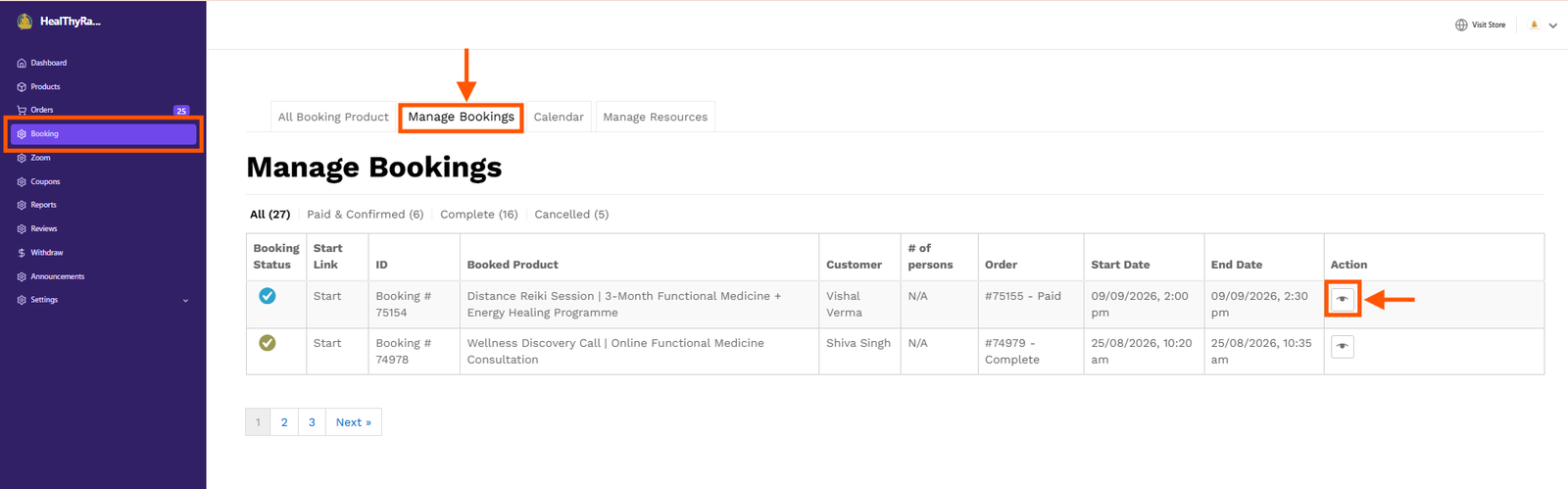Expand the Settings submenu chevron
Screen dimensions: 1568x489
(185, 301)
